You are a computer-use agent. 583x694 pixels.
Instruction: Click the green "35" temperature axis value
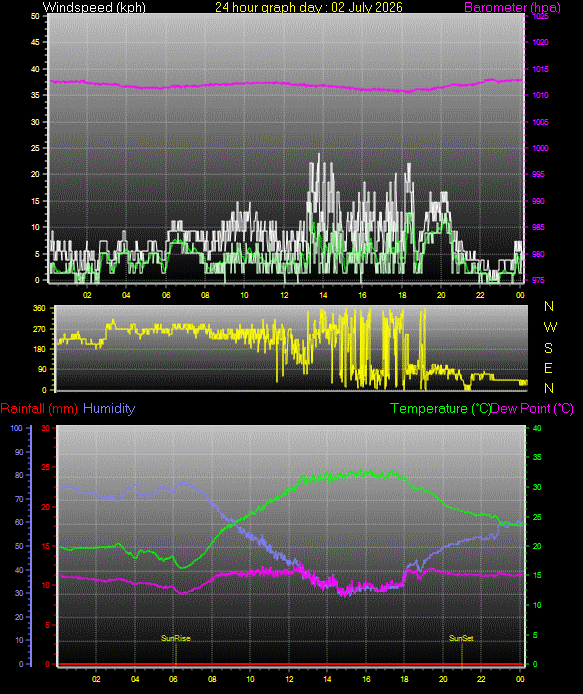tap(537, 457)
